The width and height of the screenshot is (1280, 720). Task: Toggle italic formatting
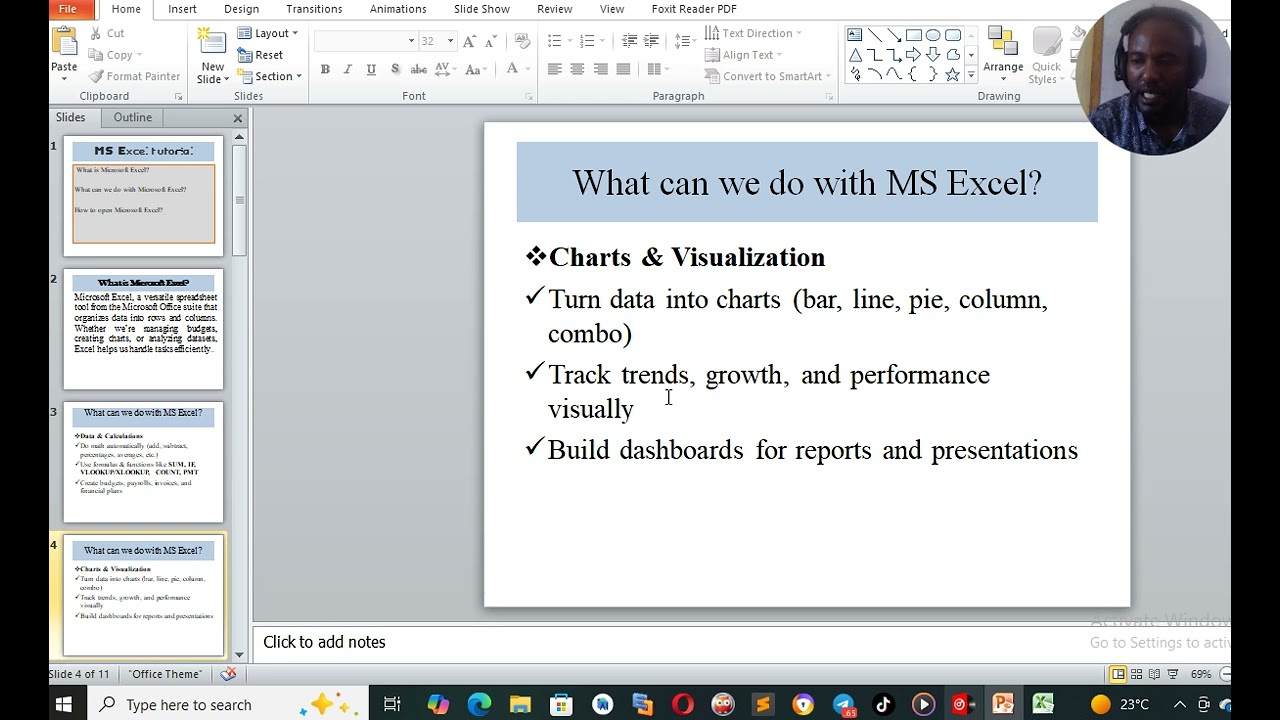click(x=347, y=69)
